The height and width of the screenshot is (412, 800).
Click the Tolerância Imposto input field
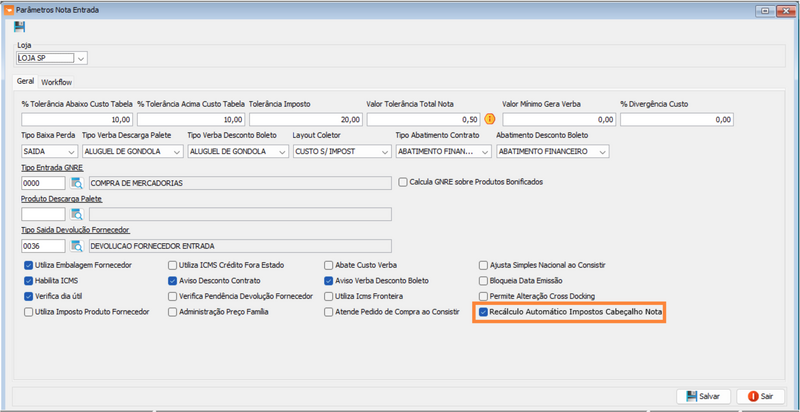click(x=305, y=119)
